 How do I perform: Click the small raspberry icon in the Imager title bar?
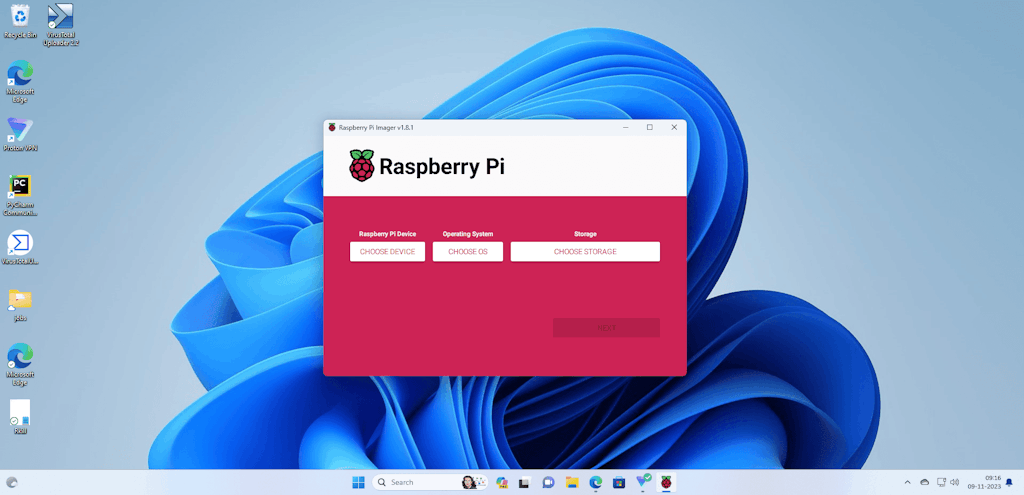(x=332, y=127)
